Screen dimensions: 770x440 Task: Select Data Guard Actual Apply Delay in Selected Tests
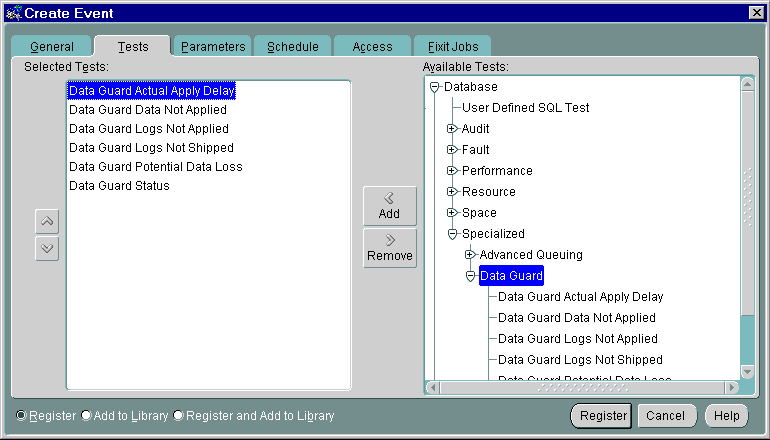(x=151, y=91)
